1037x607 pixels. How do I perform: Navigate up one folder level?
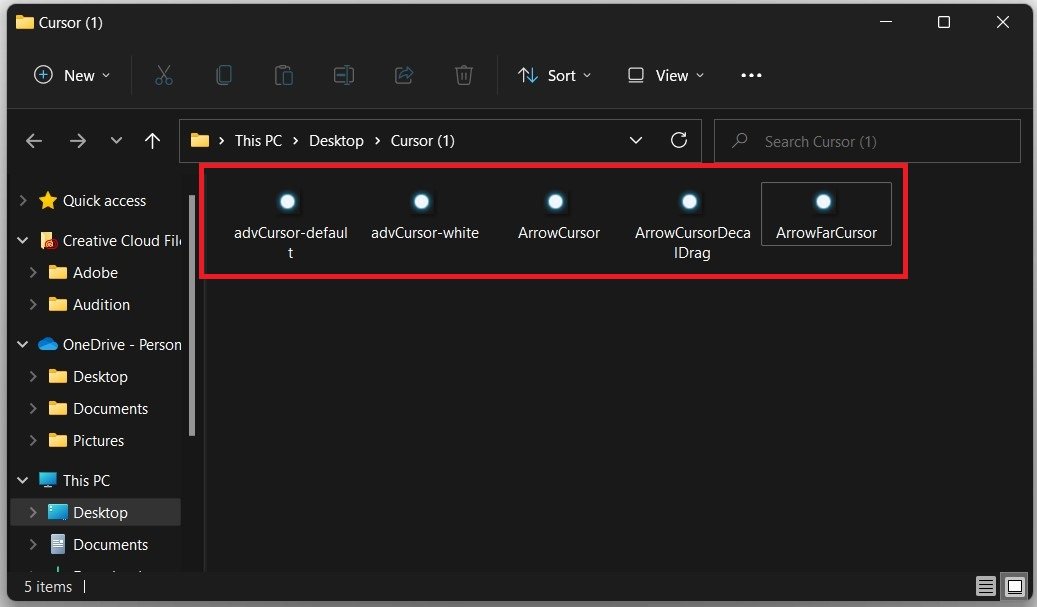coord(152,140)
